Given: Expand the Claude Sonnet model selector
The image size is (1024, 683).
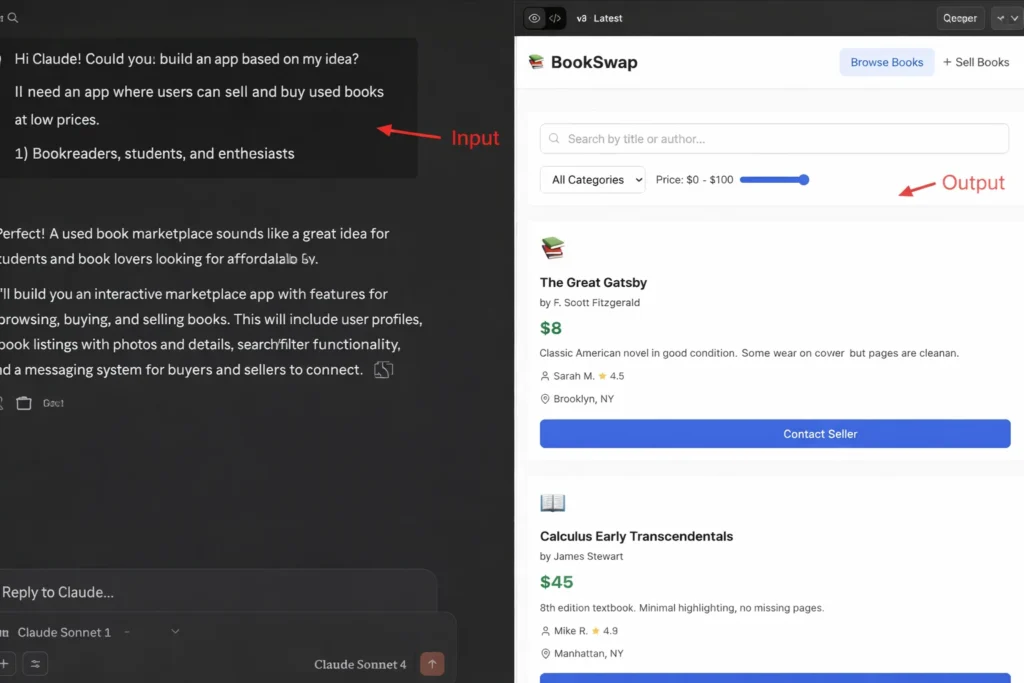Looking at the screenshot, I should pos(175,632).
